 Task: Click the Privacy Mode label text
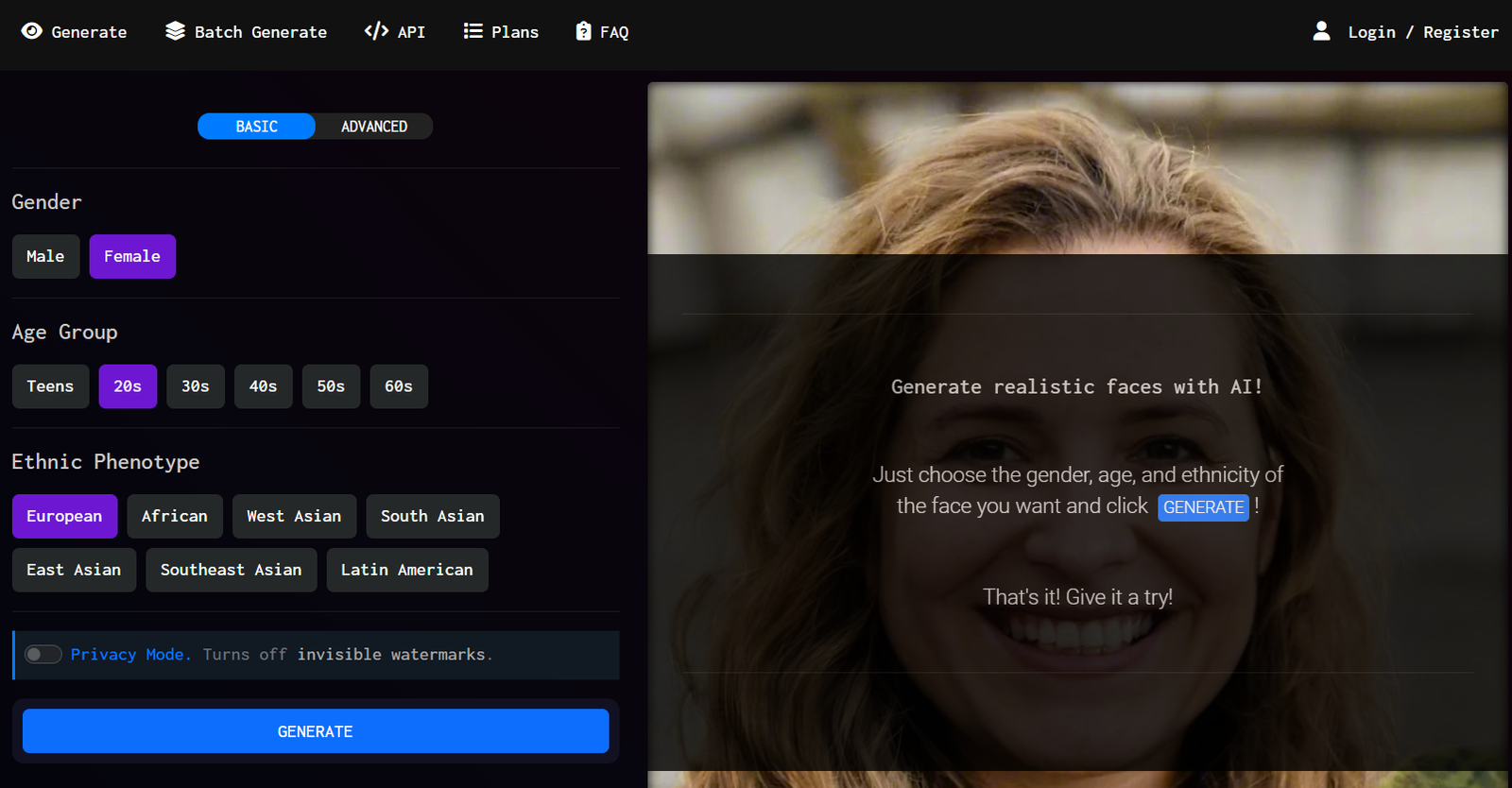(130, 655)
